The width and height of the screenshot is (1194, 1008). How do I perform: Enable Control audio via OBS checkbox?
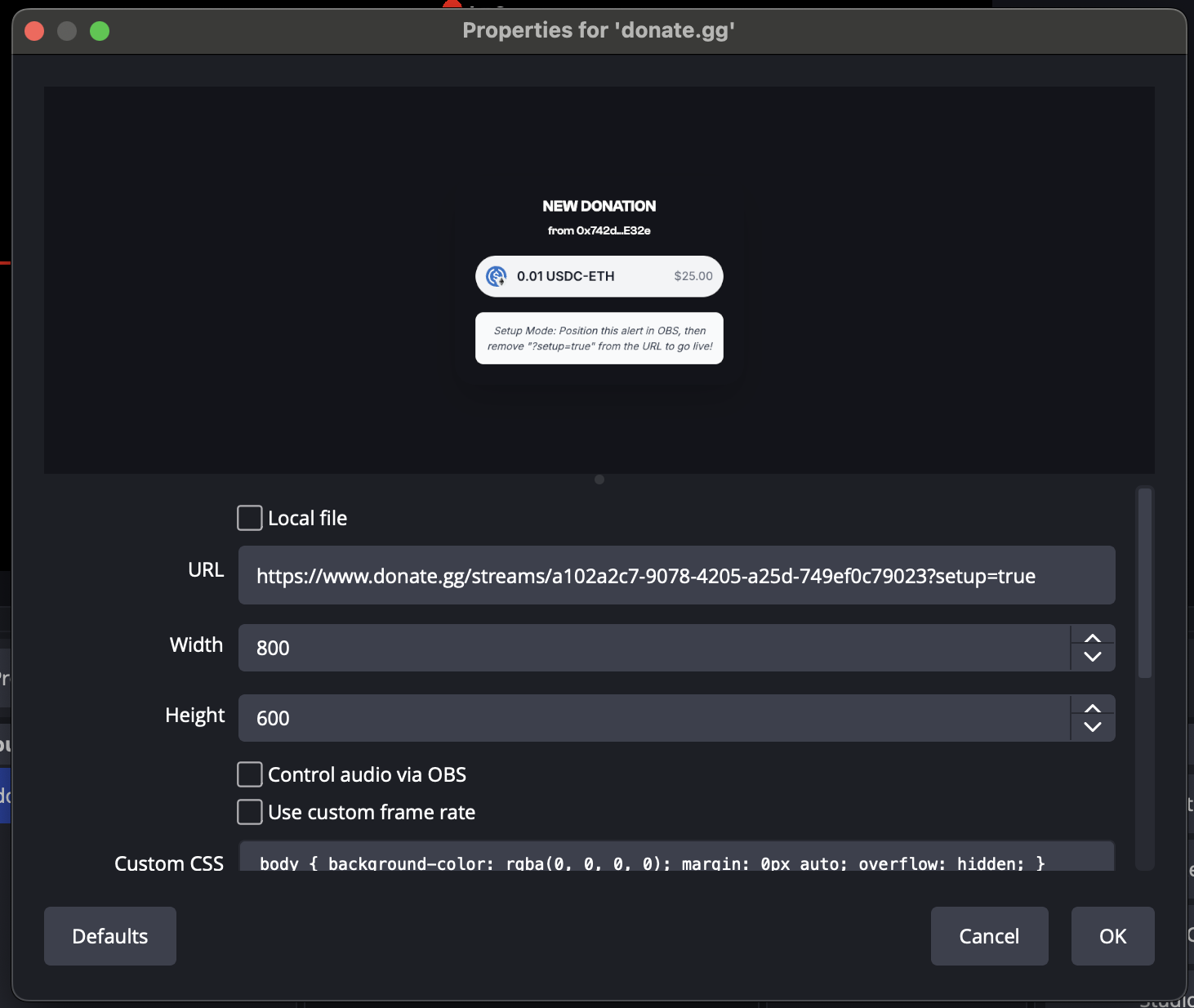point(250,774)
